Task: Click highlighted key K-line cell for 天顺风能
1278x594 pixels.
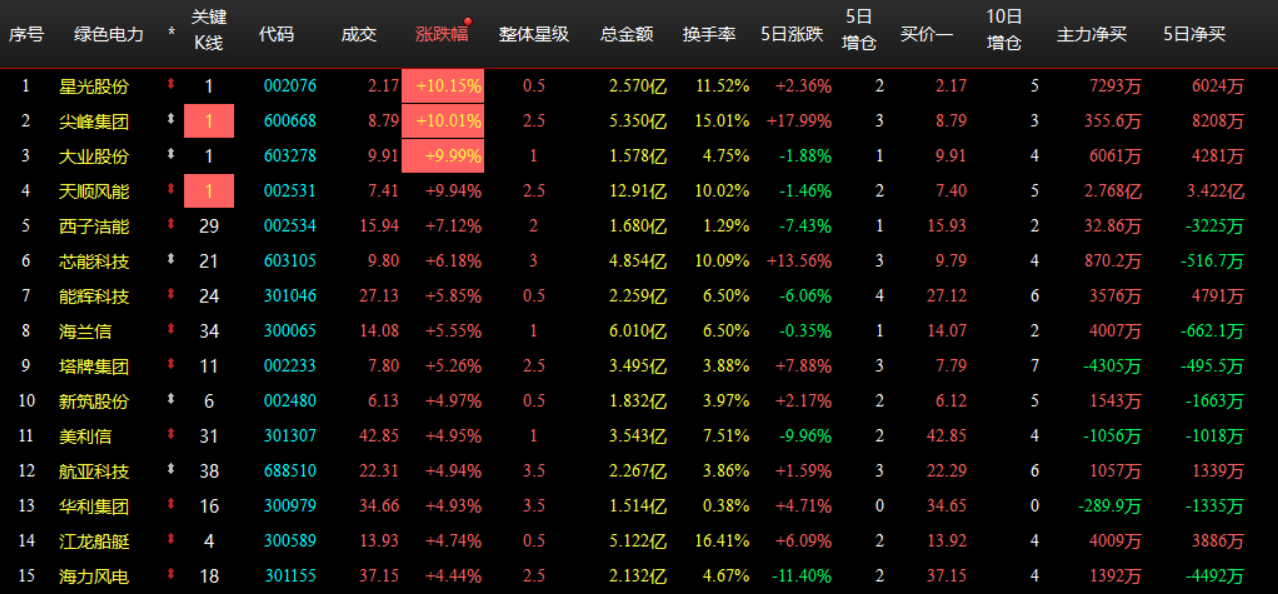Action: 209,191
